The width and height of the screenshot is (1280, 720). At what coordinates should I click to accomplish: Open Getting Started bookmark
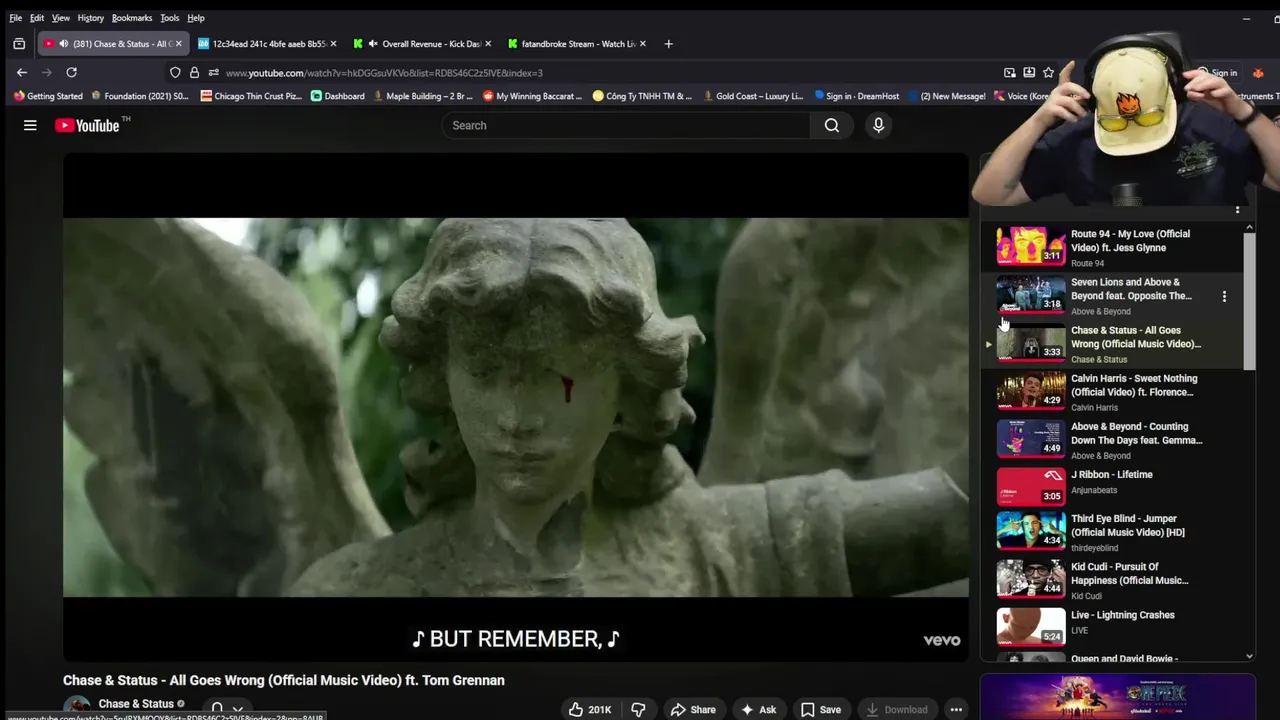point(48,96)
